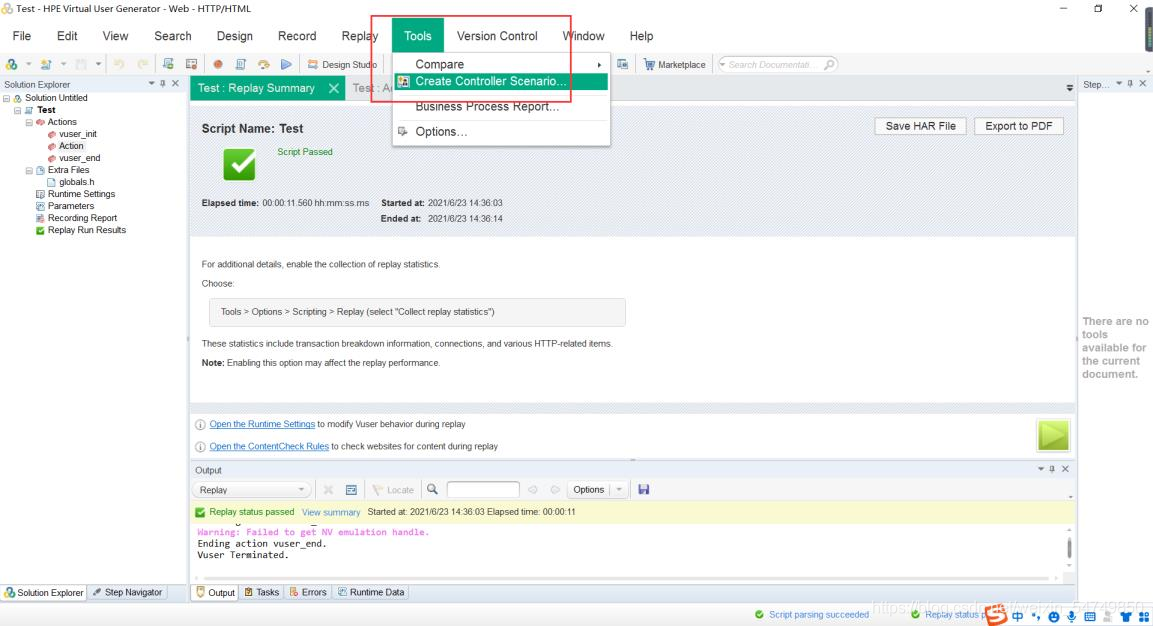
Task: Click the large green replay arrow thumbnail
Action: (1053, 435)
